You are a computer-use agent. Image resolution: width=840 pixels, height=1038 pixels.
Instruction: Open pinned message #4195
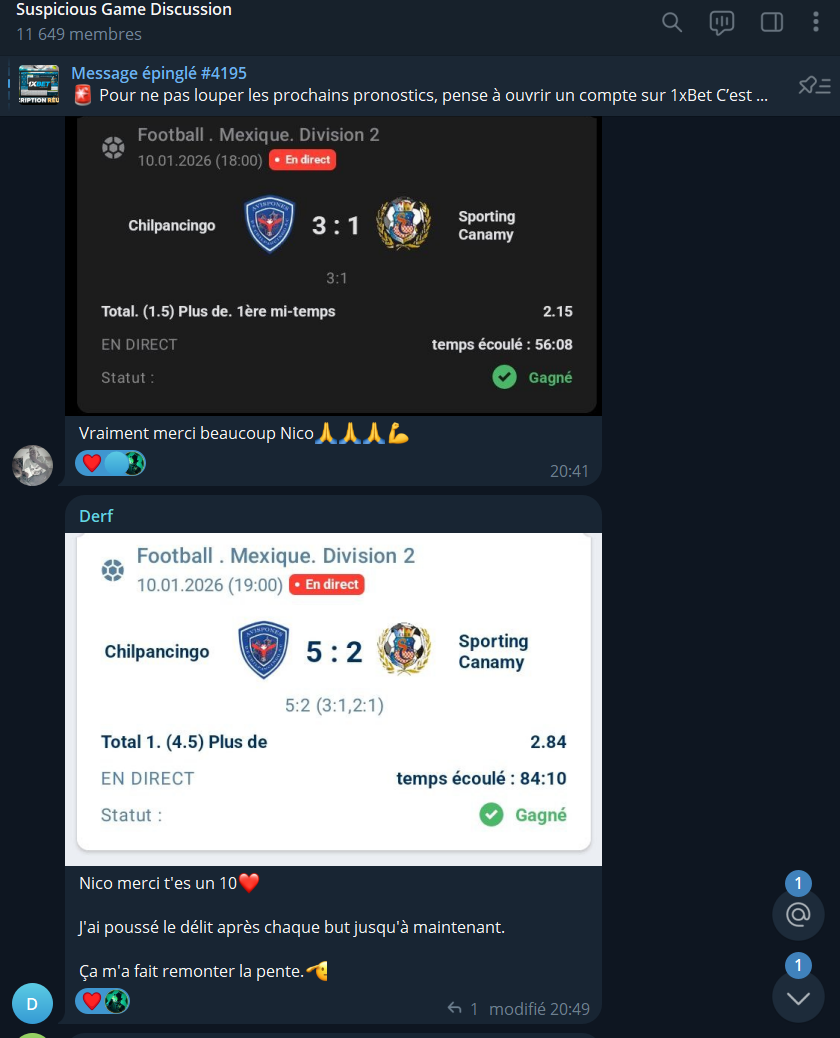(420, 85)
